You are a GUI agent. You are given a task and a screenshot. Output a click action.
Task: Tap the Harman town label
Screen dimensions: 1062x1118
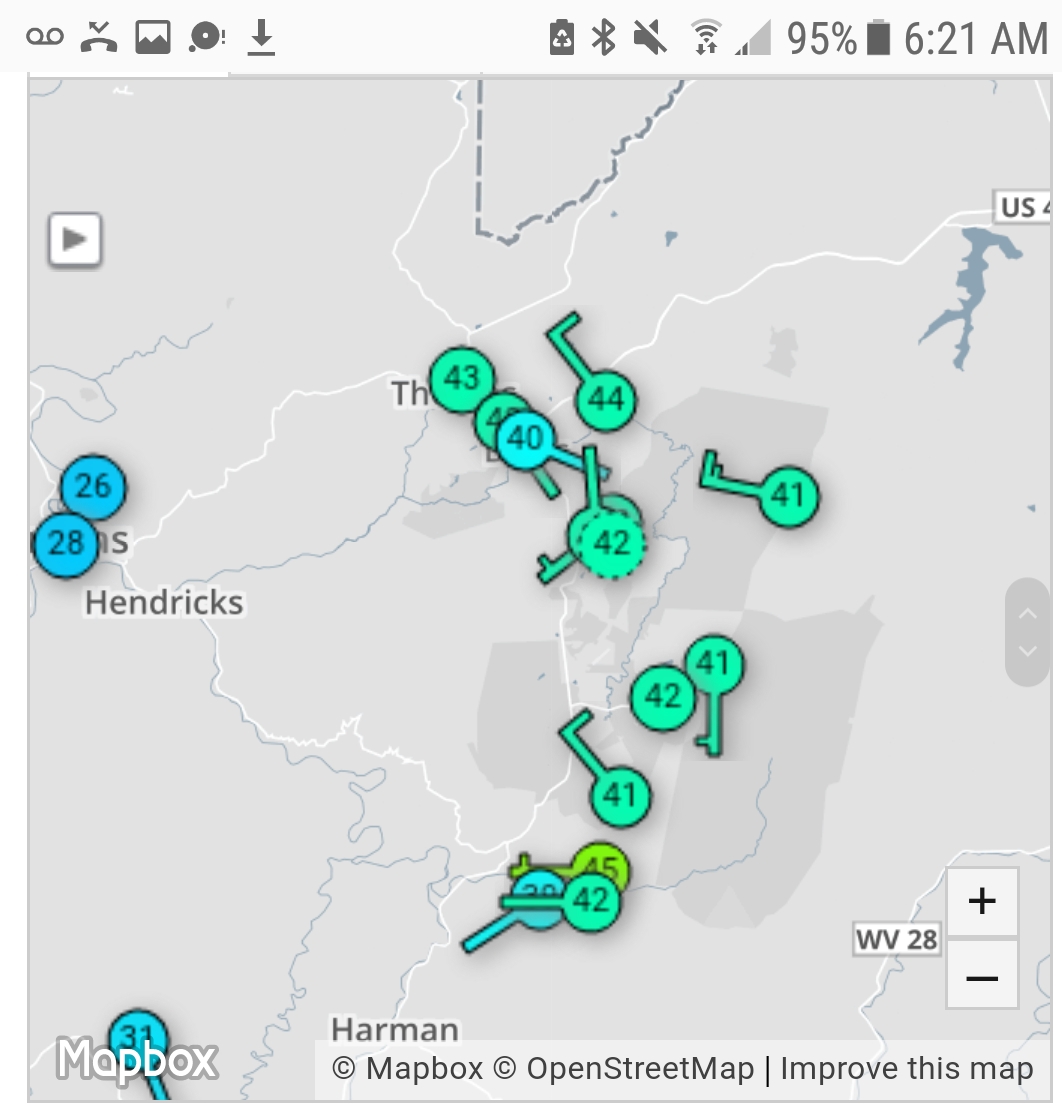pyautogui.click(x=394, y=1029)
